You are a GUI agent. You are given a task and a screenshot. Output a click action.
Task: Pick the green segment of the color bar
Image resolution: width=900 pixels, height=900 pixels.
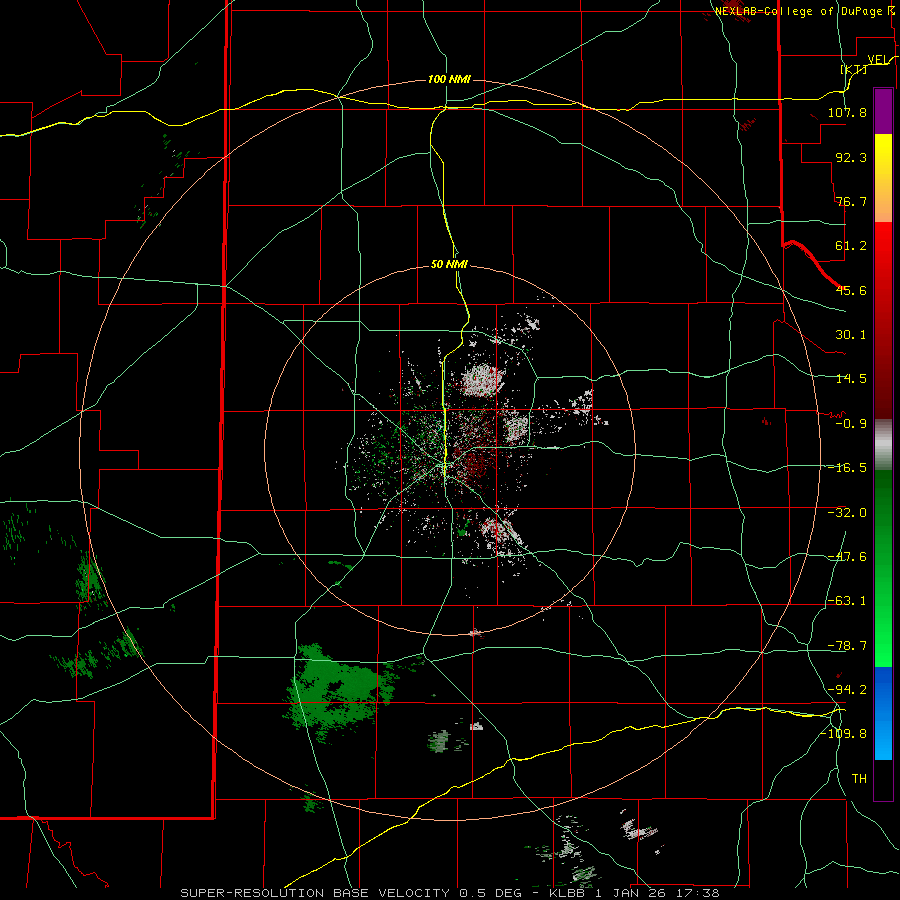(x=883, y=568)
